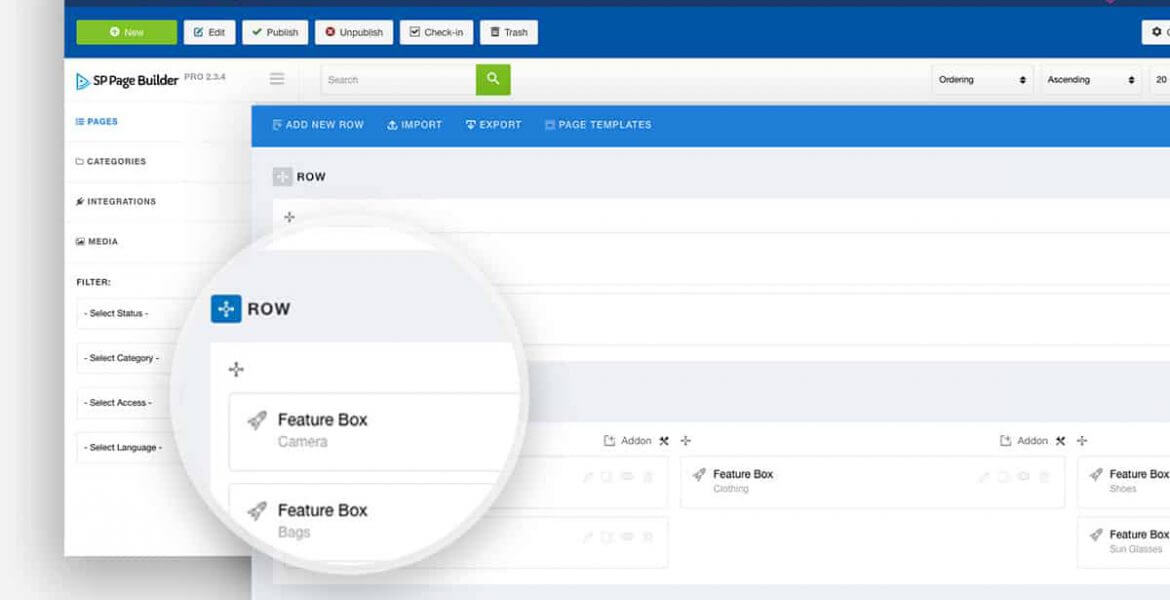Select the wrench icon beside the Addon label
Screen dimensions: 1170x600
[x=664, y=440]
